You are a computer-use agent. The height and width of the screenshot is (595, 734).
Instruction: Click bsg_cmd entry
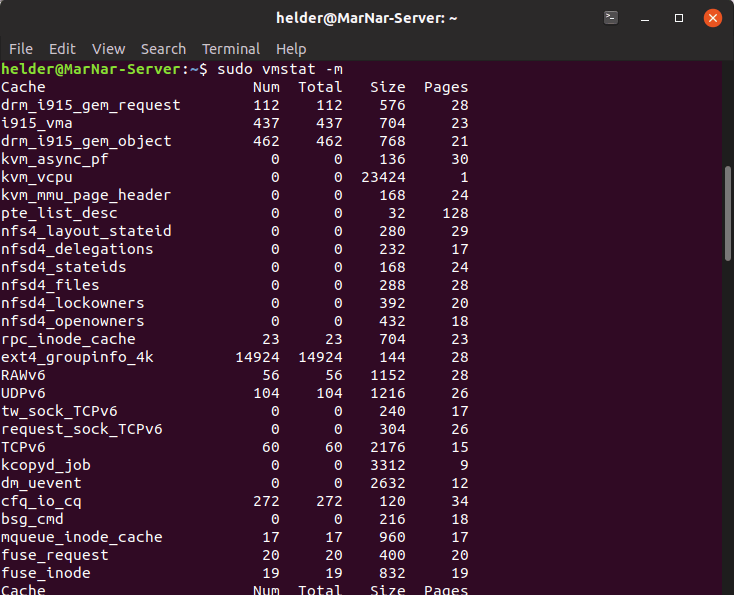(x=32, y=519)
